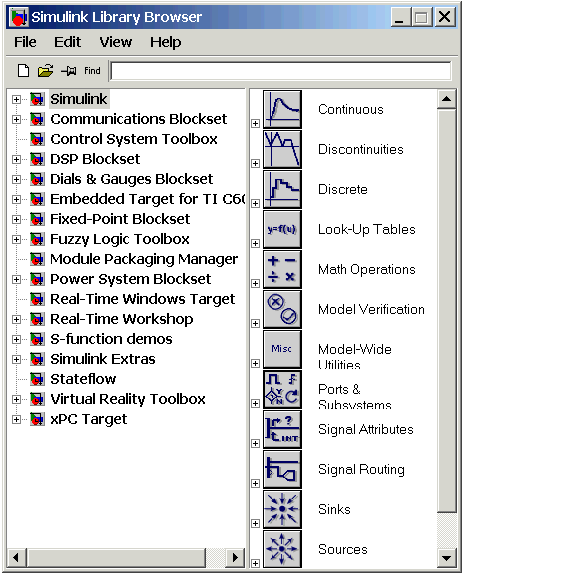
Task: Open the View menu
Action: (x=115, y=42)
